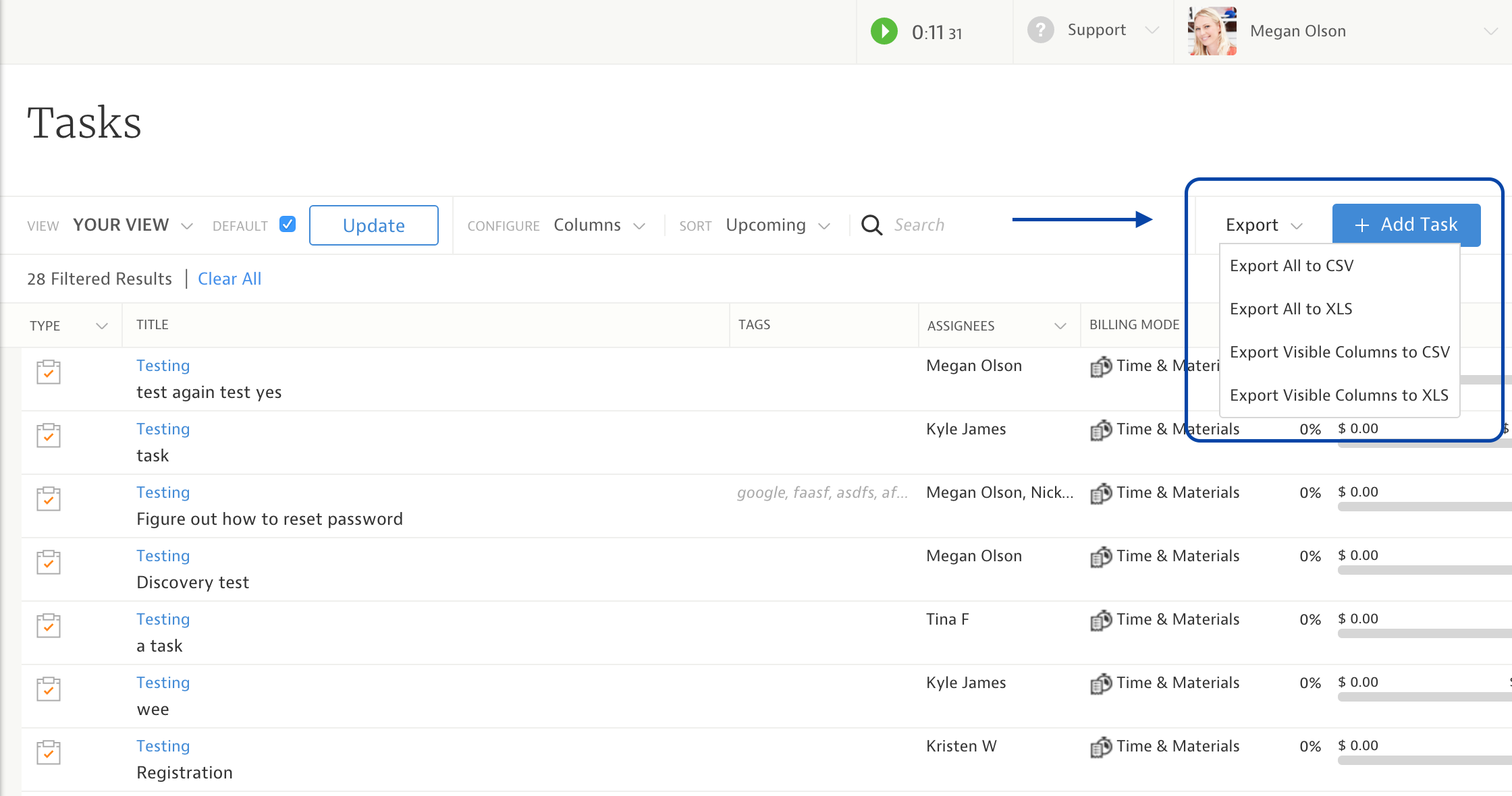Click task icon for 'Discovery test' row
1512x796 pixels.
(x=49, y=562)
